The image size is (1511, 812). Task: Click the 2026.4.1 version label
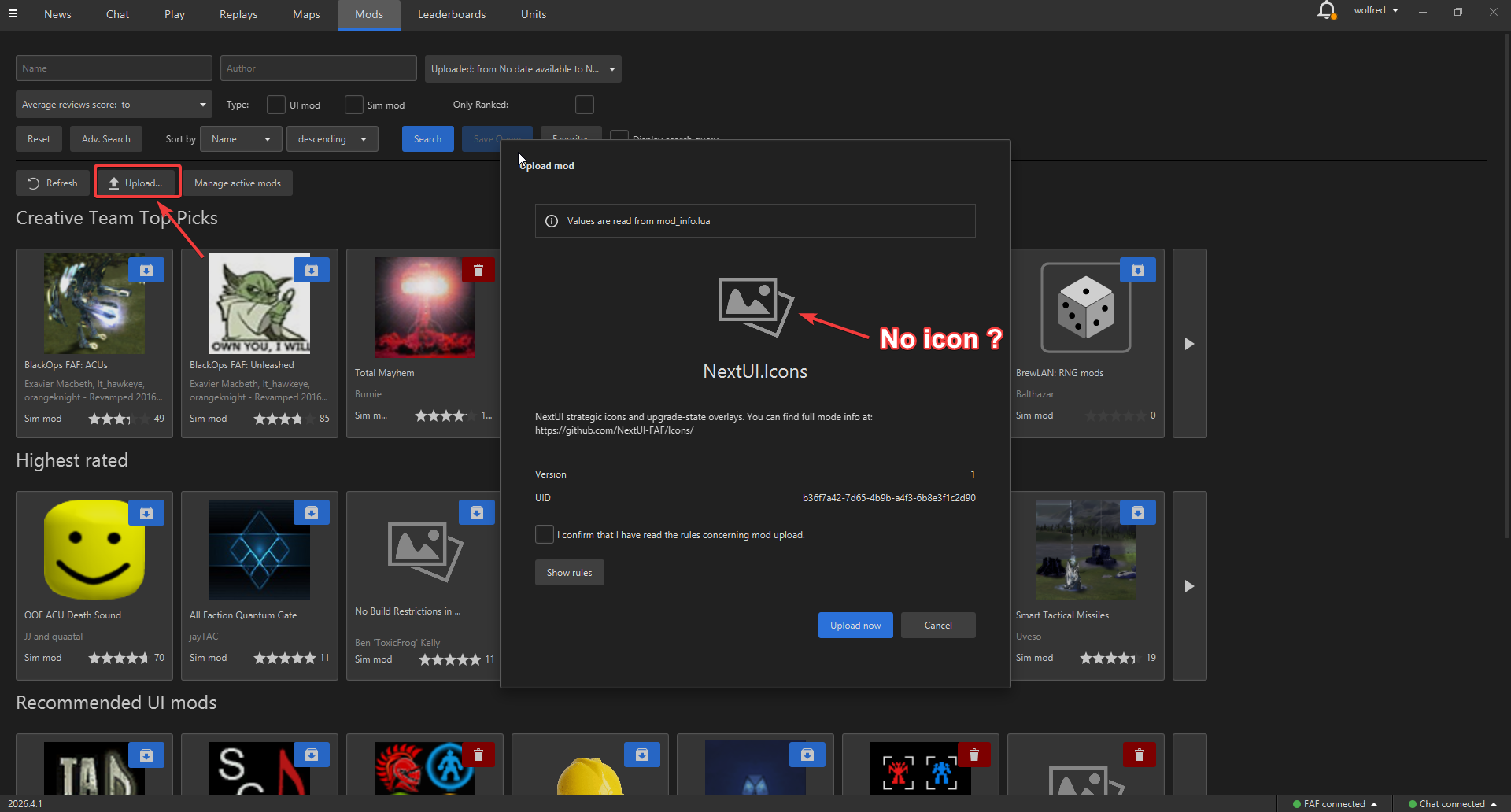tap(25, 804)
